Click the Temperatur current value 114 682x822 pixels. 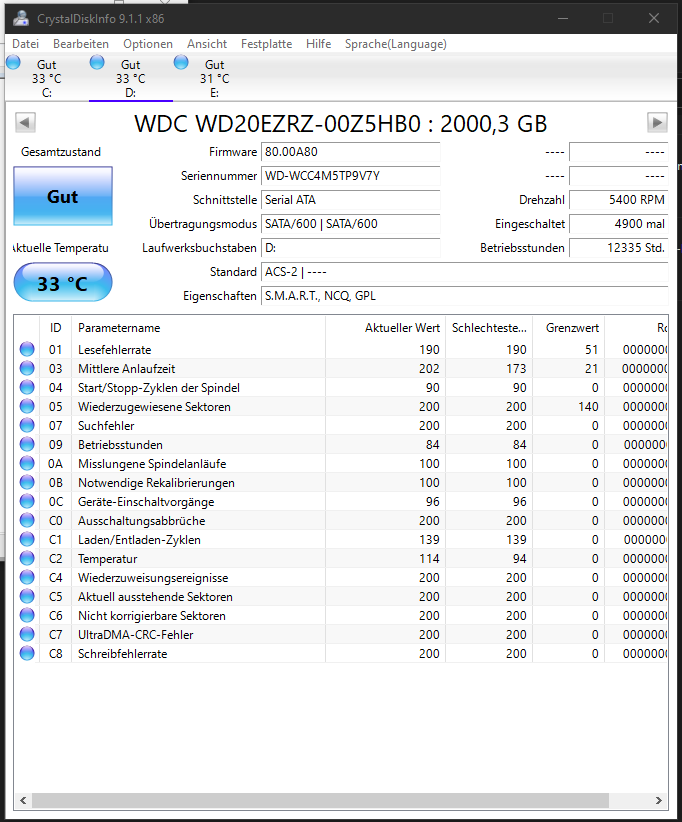point(429,559)
